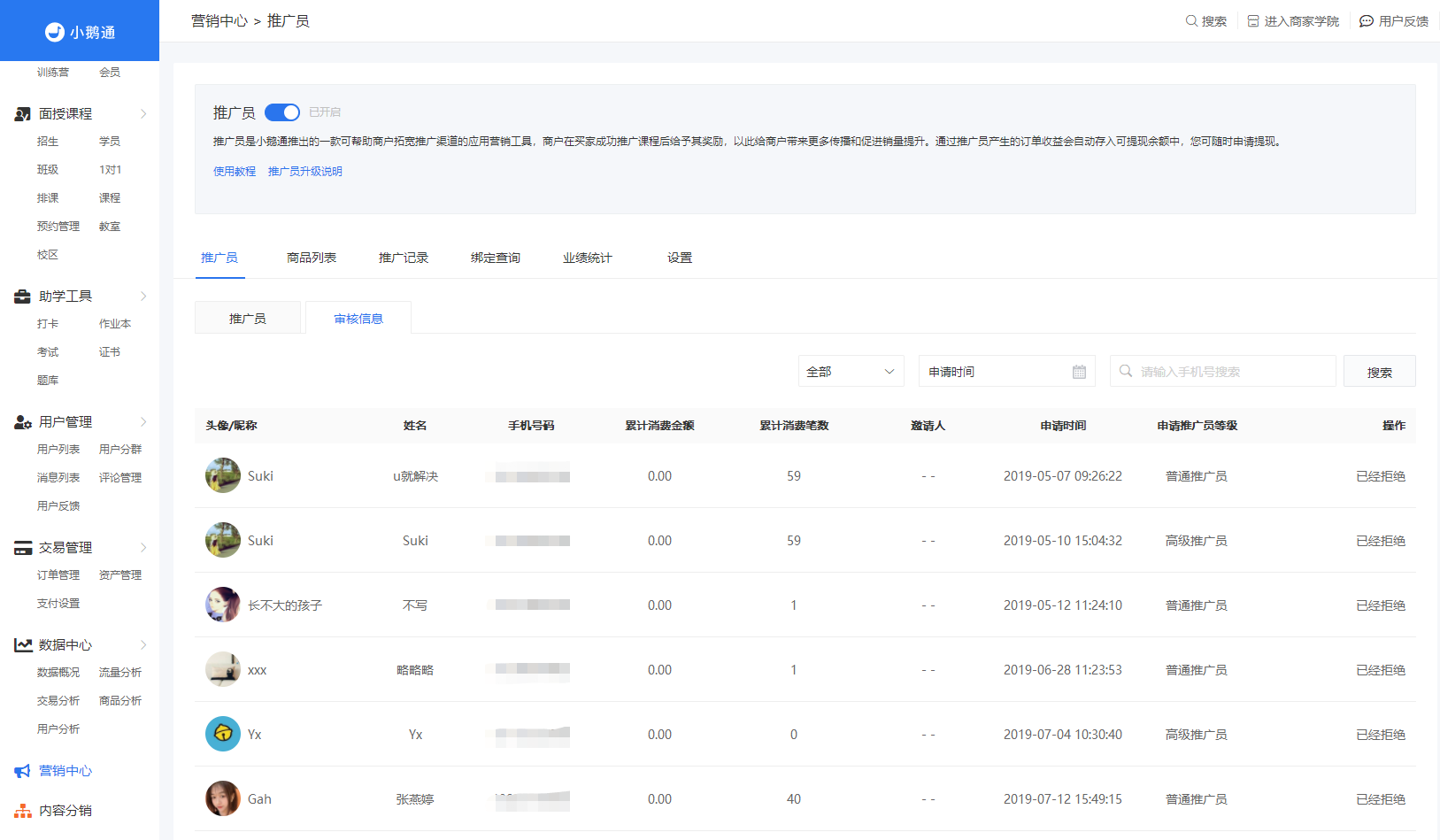This screenshot has width=1440, height=840.
Task: Open 证书 in the sidebar
Action: 110,352
